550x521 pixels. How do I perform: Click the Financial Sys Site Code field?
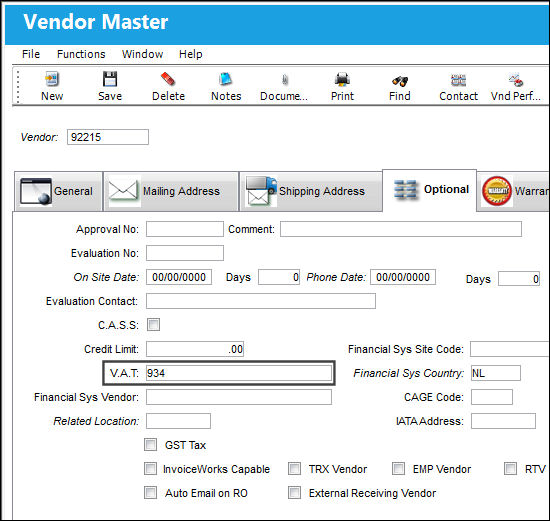[510, 349]
